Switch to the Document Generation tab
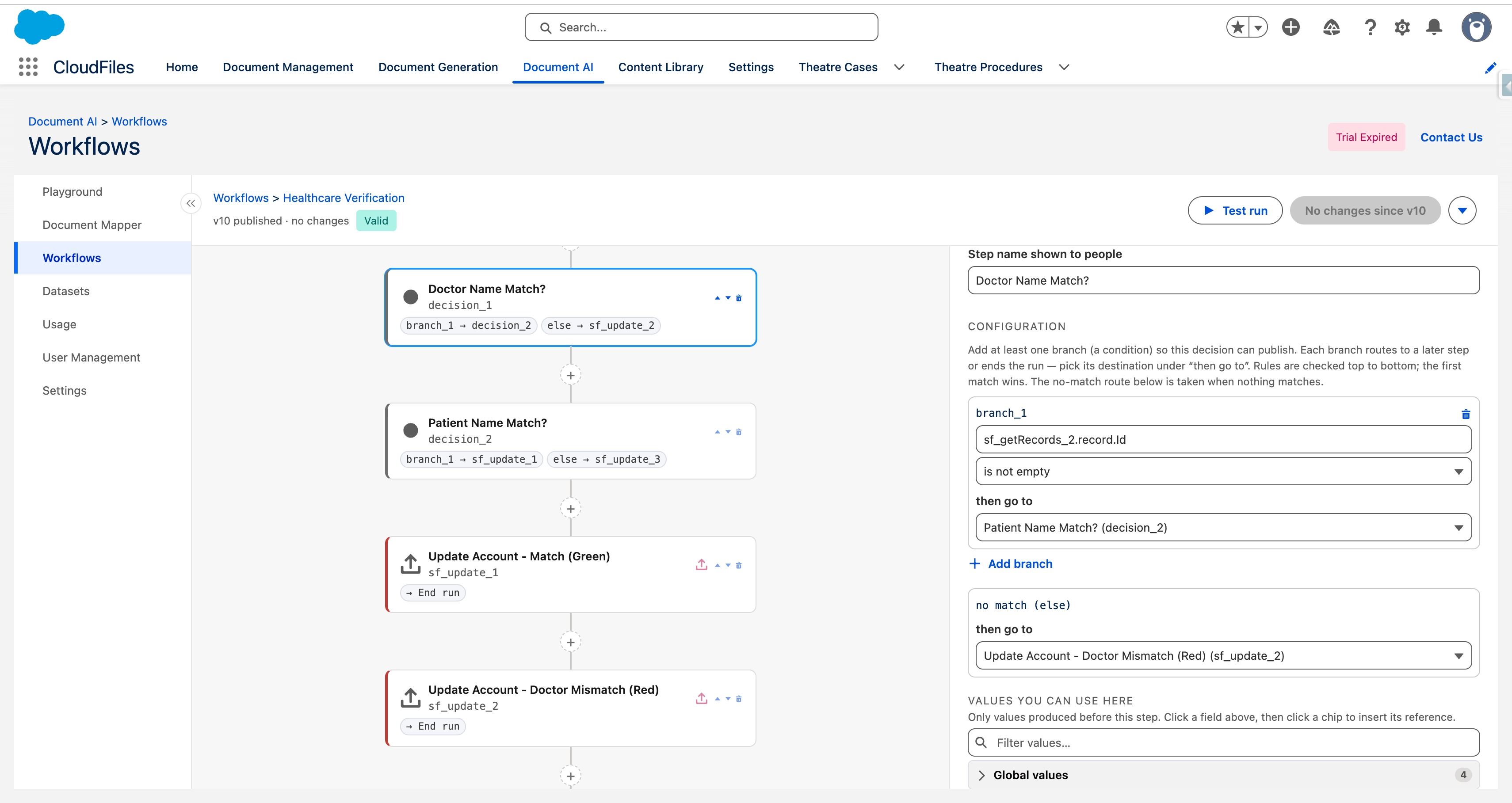 click(x=438, y=68)
